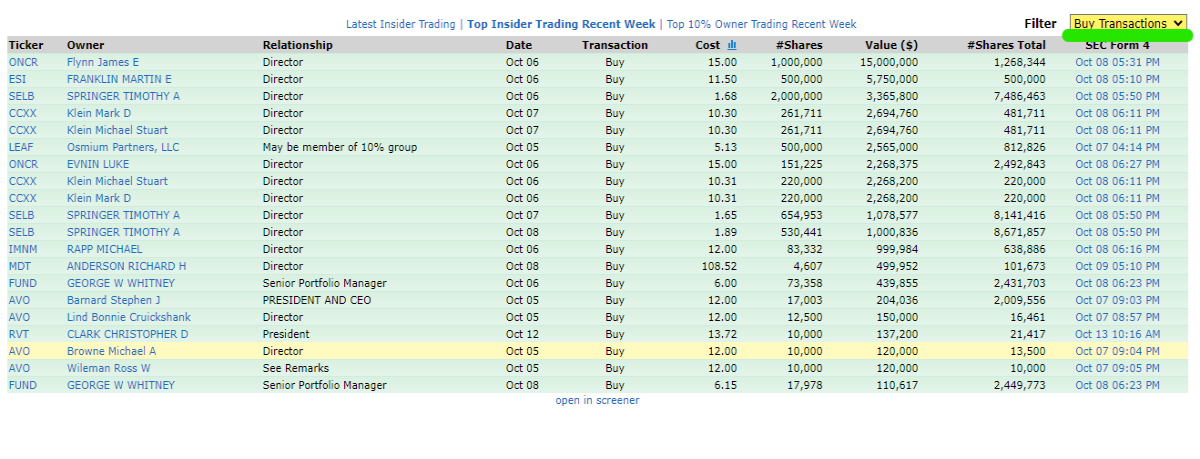Open ANDERSON RICHARD H owner page
1200x459 pixels.
127,266
